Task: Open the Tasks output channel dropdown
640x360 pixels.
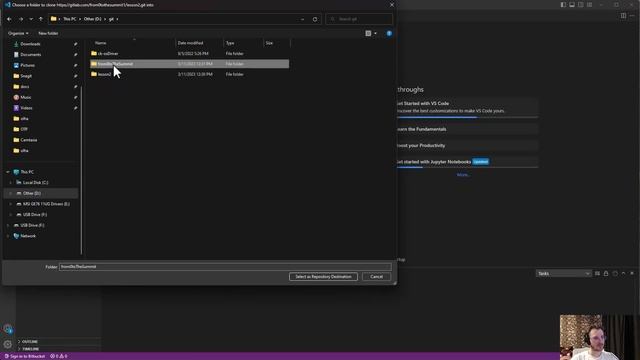Action: tap(563, 273)
